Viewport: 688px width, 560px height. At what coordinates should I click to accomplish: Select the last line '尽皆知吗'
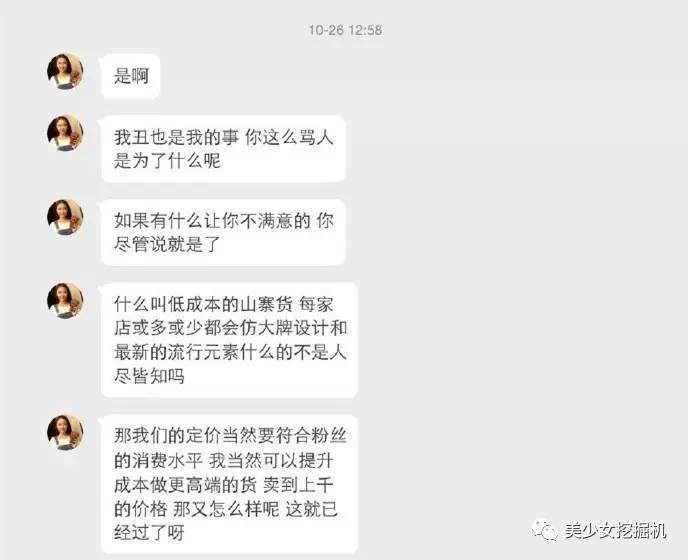click(x=149, y=376)
